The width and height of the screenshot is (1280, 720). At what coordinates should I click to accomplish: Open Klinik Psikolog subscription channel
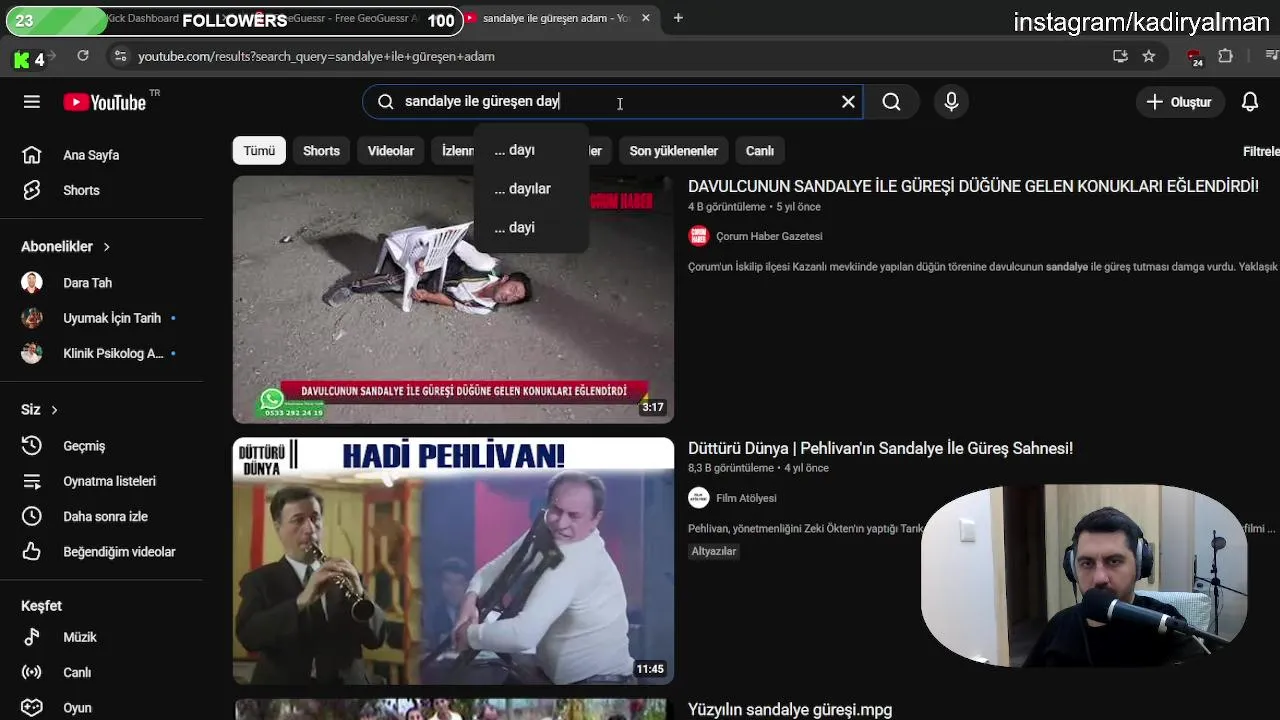pyautogui.click(x=112, y=353)
